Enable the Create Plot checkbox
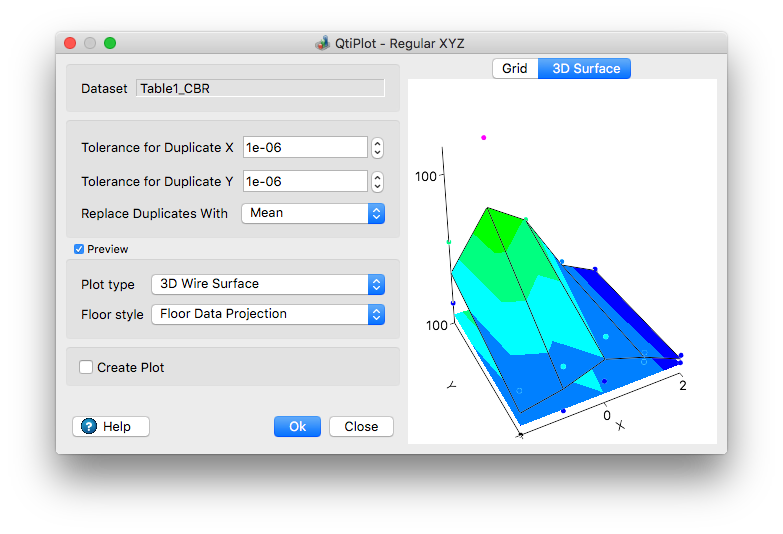This screenshot has height=534, width=783. (87, 367)
